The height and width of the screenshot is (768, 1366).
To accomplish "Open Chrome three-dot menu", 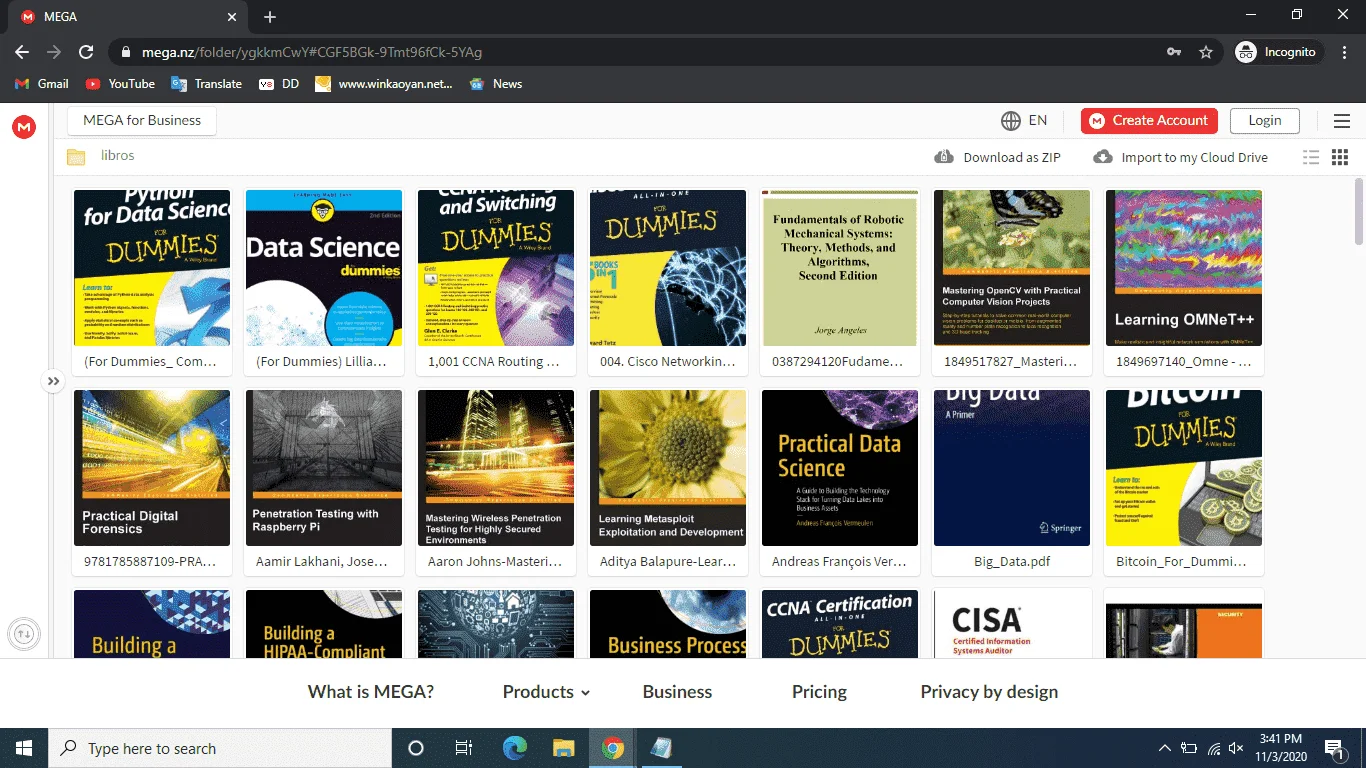I will [1345, 52].
